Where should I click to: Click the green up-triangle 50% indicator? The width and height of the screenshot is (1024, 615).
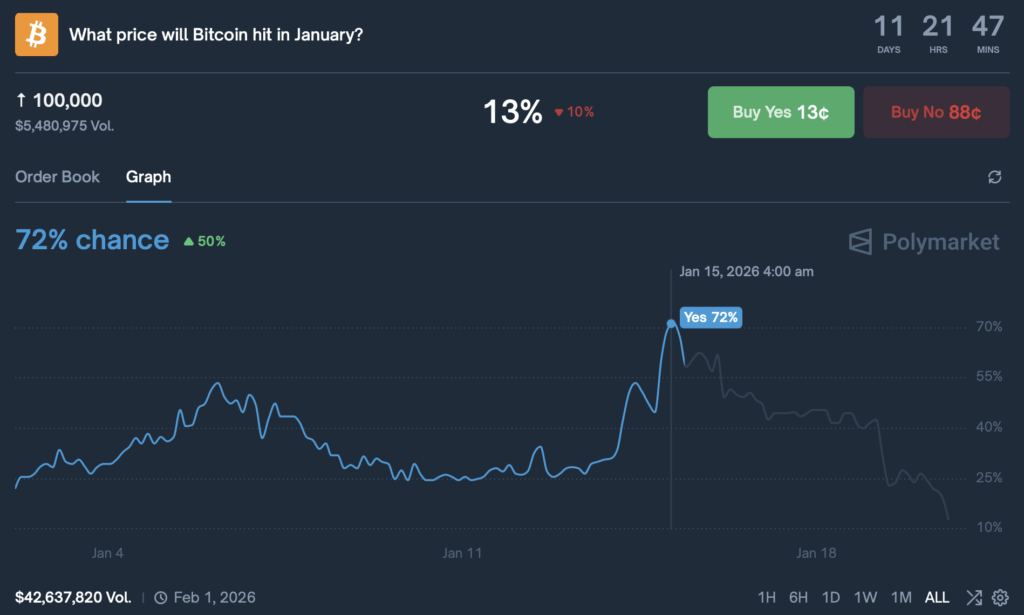204,241
